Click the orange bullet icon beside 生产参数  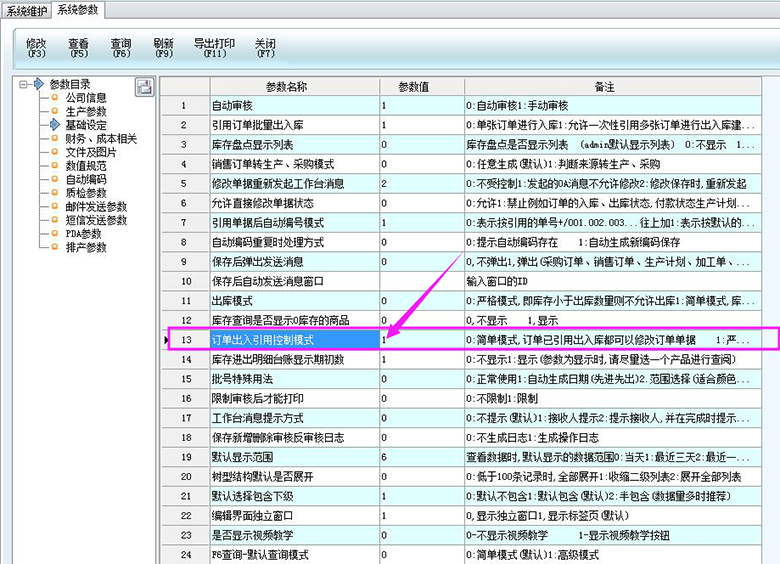(x=55, y=112)
